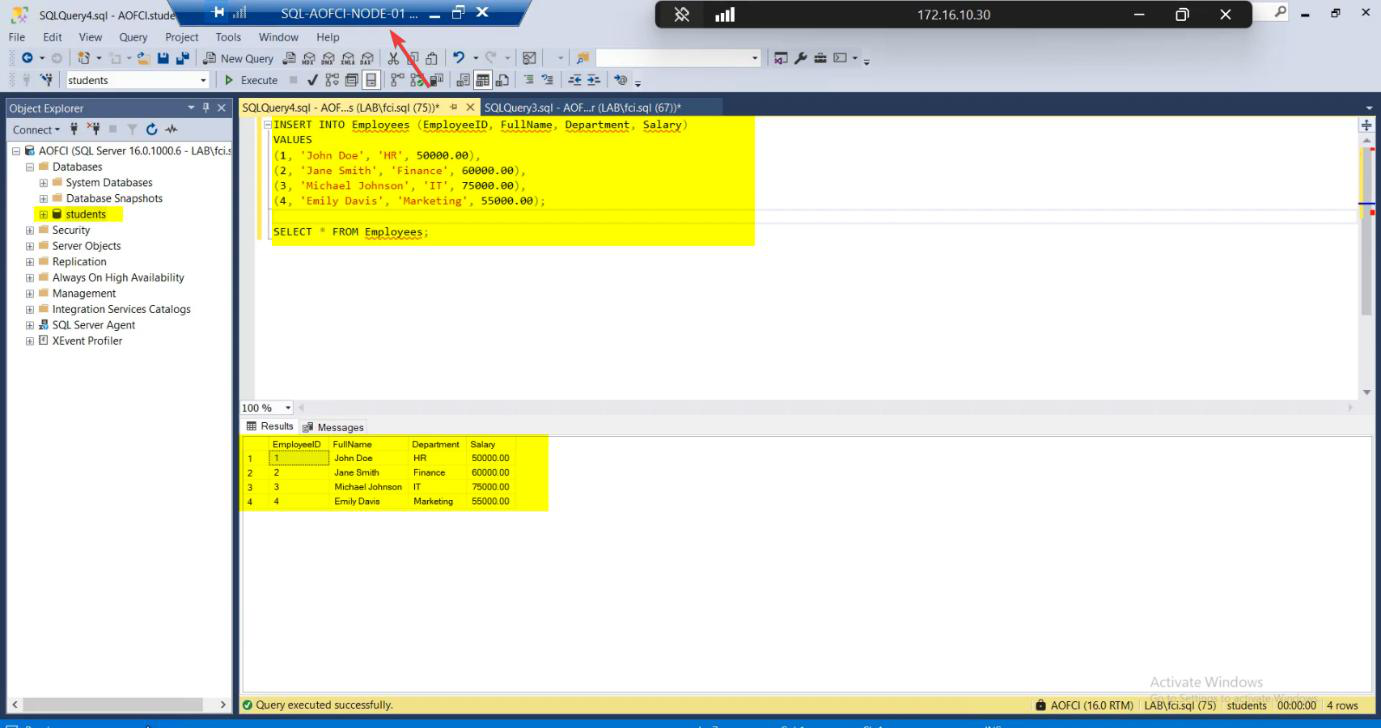Click the Increase Indent icon
Screen dimensions: 1381x728
pos(594,80)
